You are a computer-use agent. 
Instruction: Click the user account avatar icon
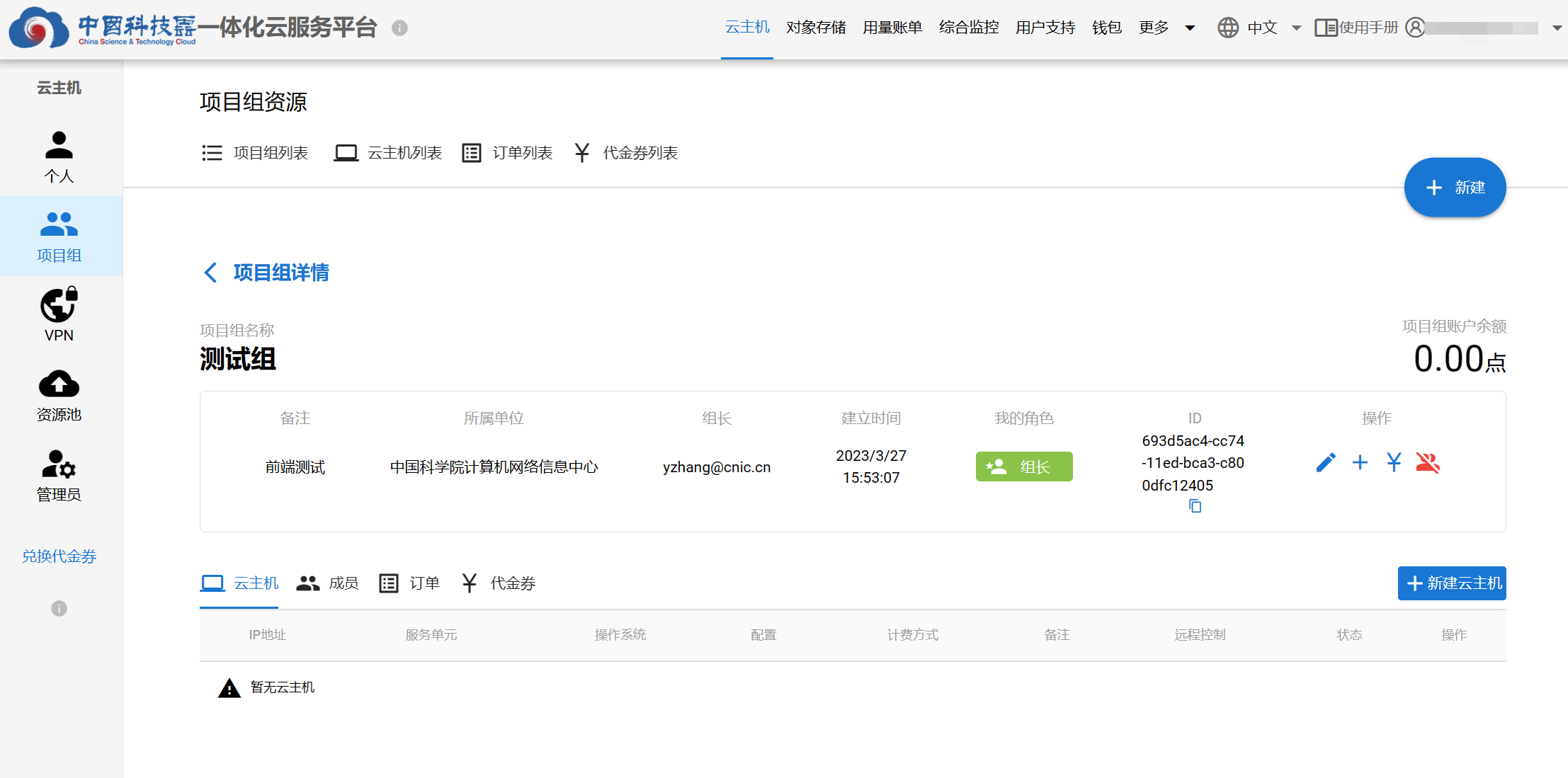click(x=1415, y=28)
